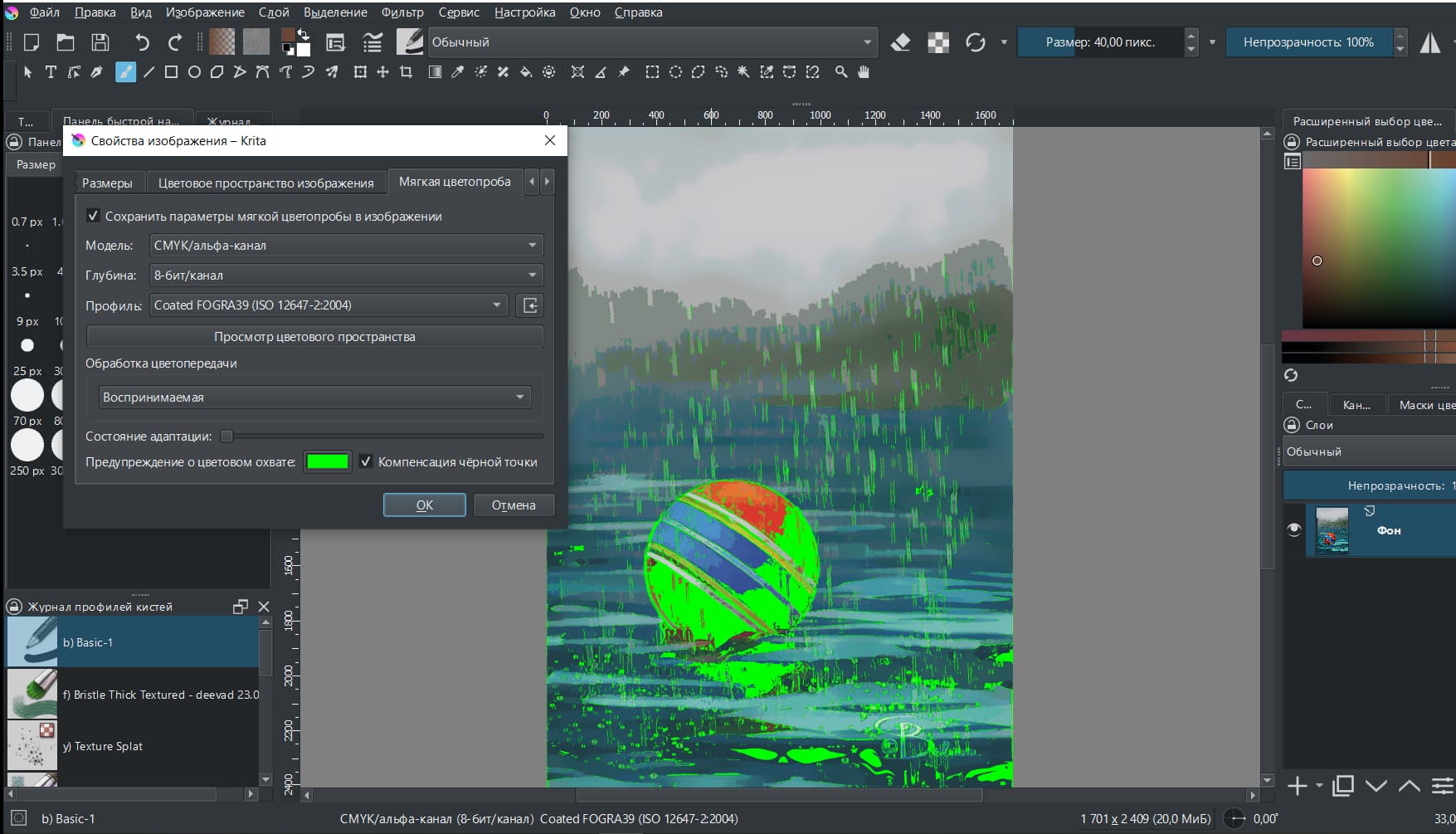Hide the Фон layer with eye icon
This screenshot has width=1456, height=834.
[x=1293, y=530]
